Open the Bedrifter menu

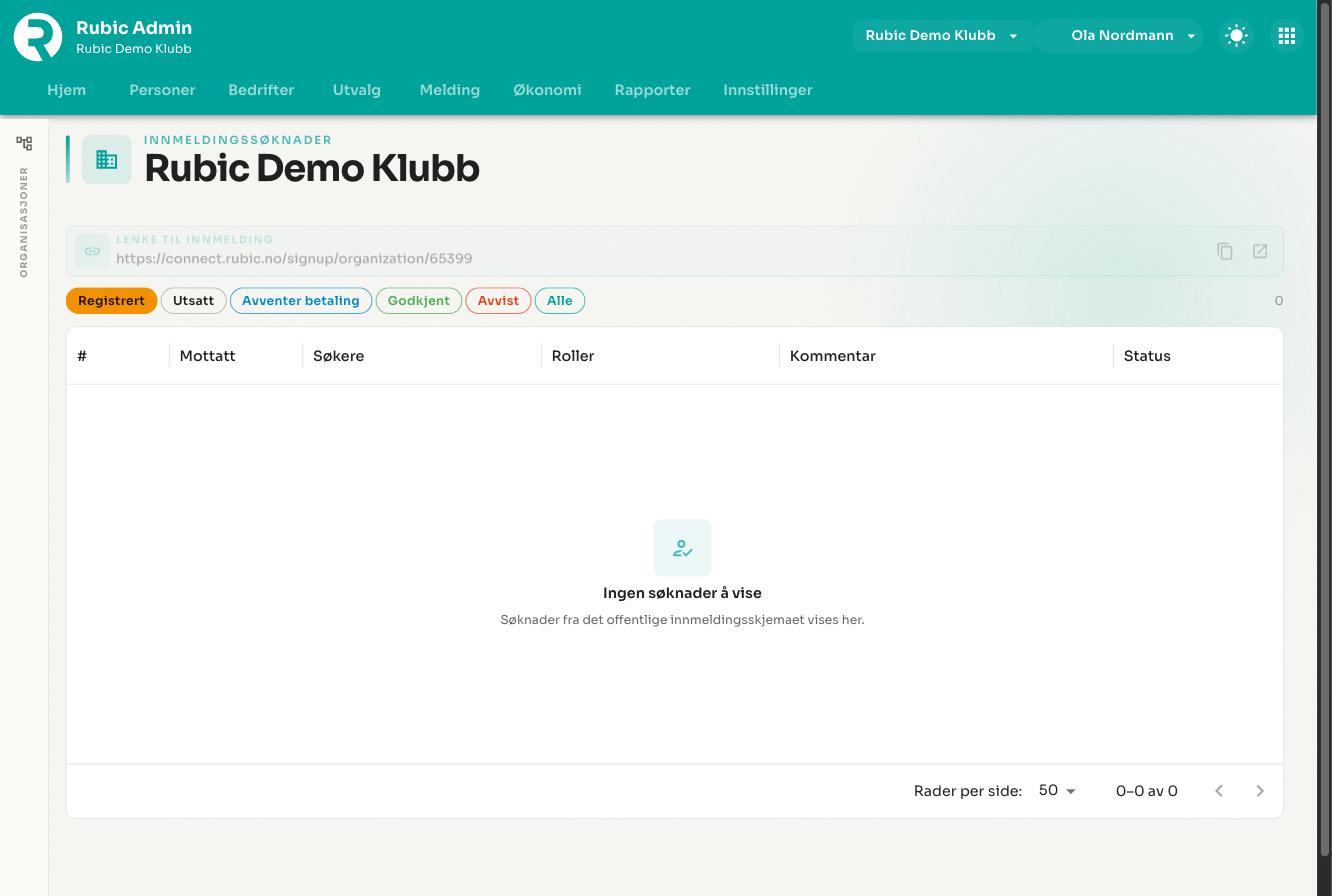(x=261, y=90)
